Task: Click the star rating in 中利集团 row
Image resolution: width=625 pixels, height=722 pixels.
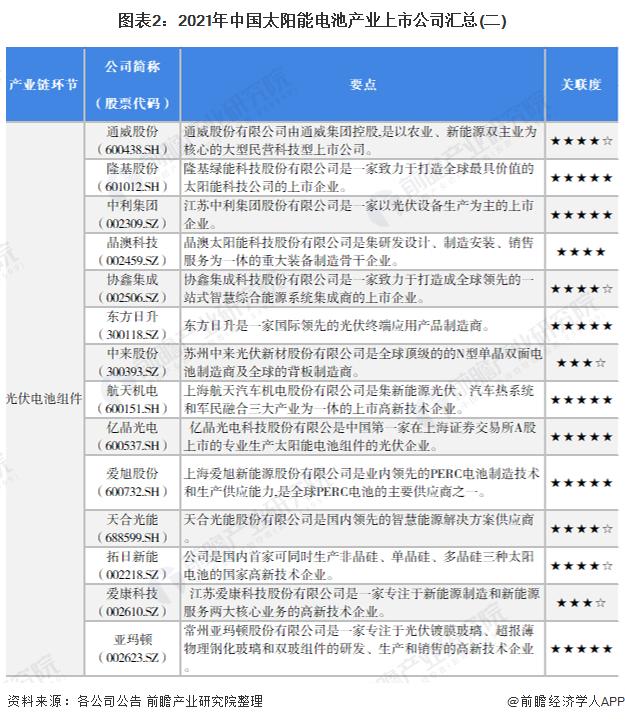Action: point(582,215)
